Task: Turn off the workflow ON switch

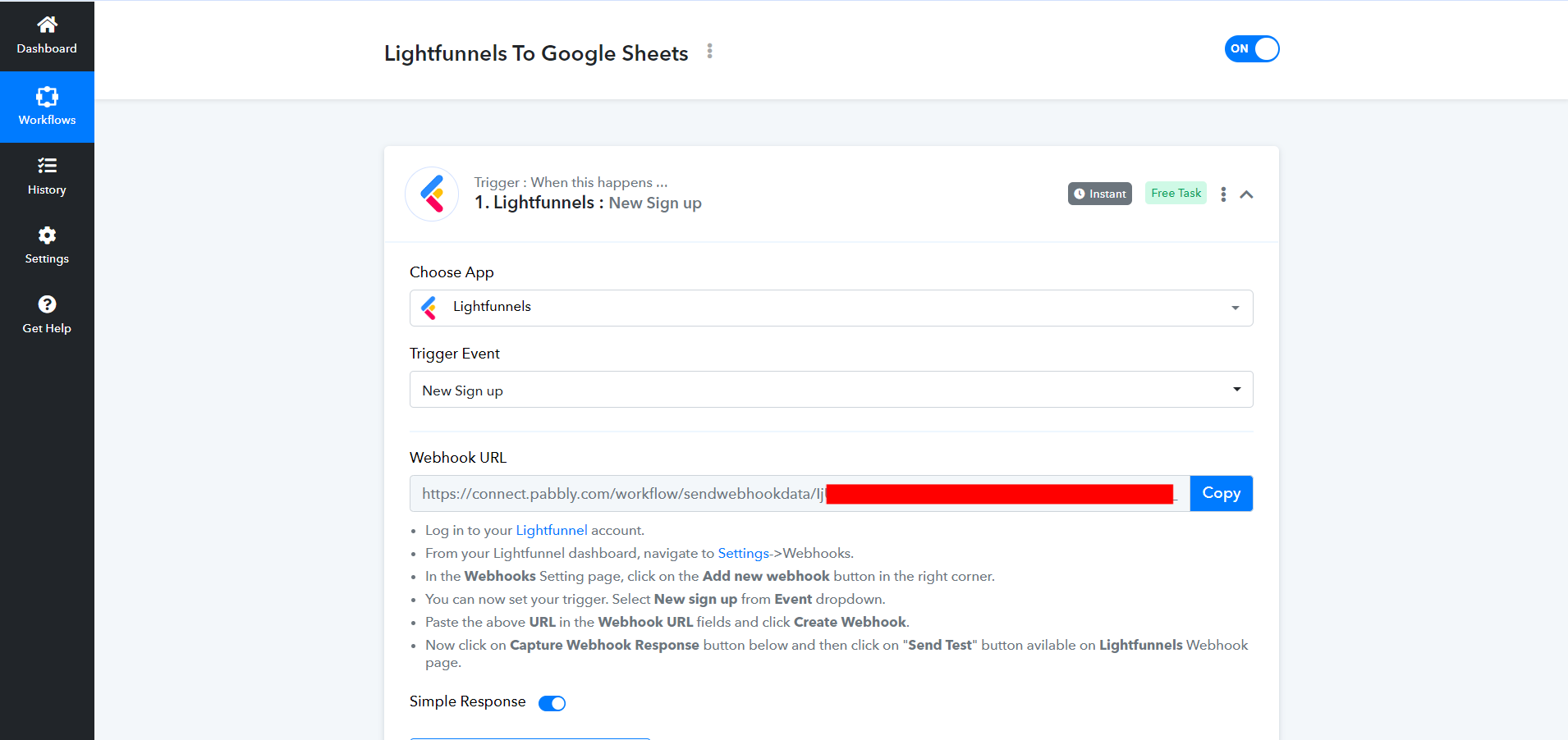Action: pos(1252,49)
